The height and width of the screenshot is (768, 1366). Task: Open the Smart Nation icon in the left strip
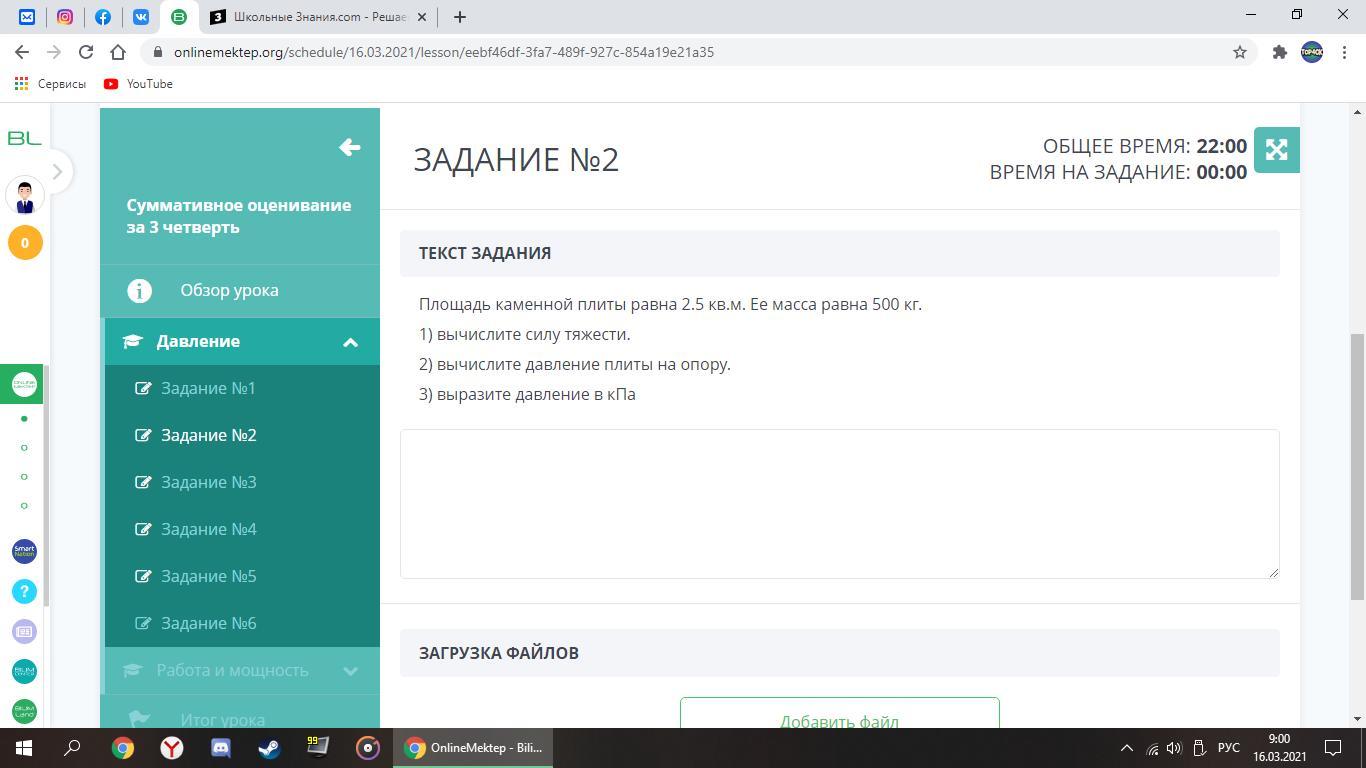24,551
